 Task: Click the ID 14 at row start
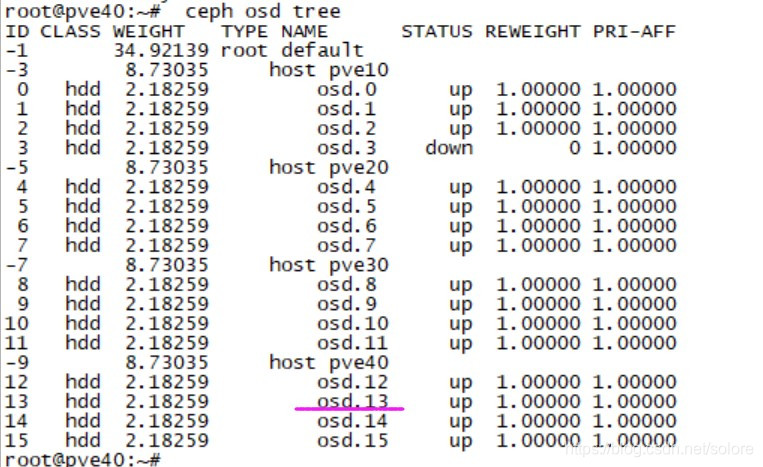coord(17,421)
